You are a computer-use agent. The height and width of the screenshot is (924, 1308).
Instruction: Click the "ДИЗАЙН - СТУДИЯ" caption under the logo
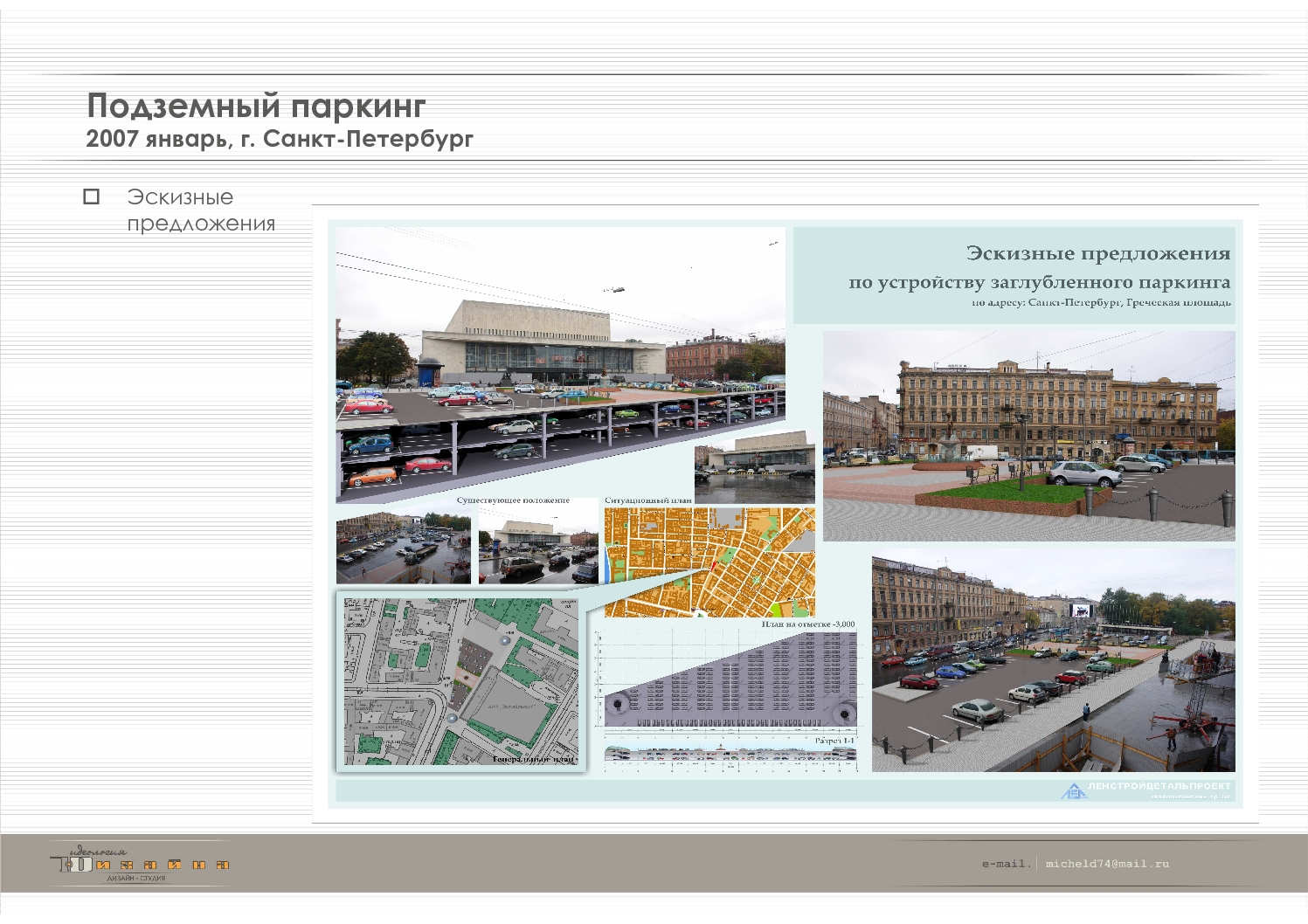click(135, 878)
